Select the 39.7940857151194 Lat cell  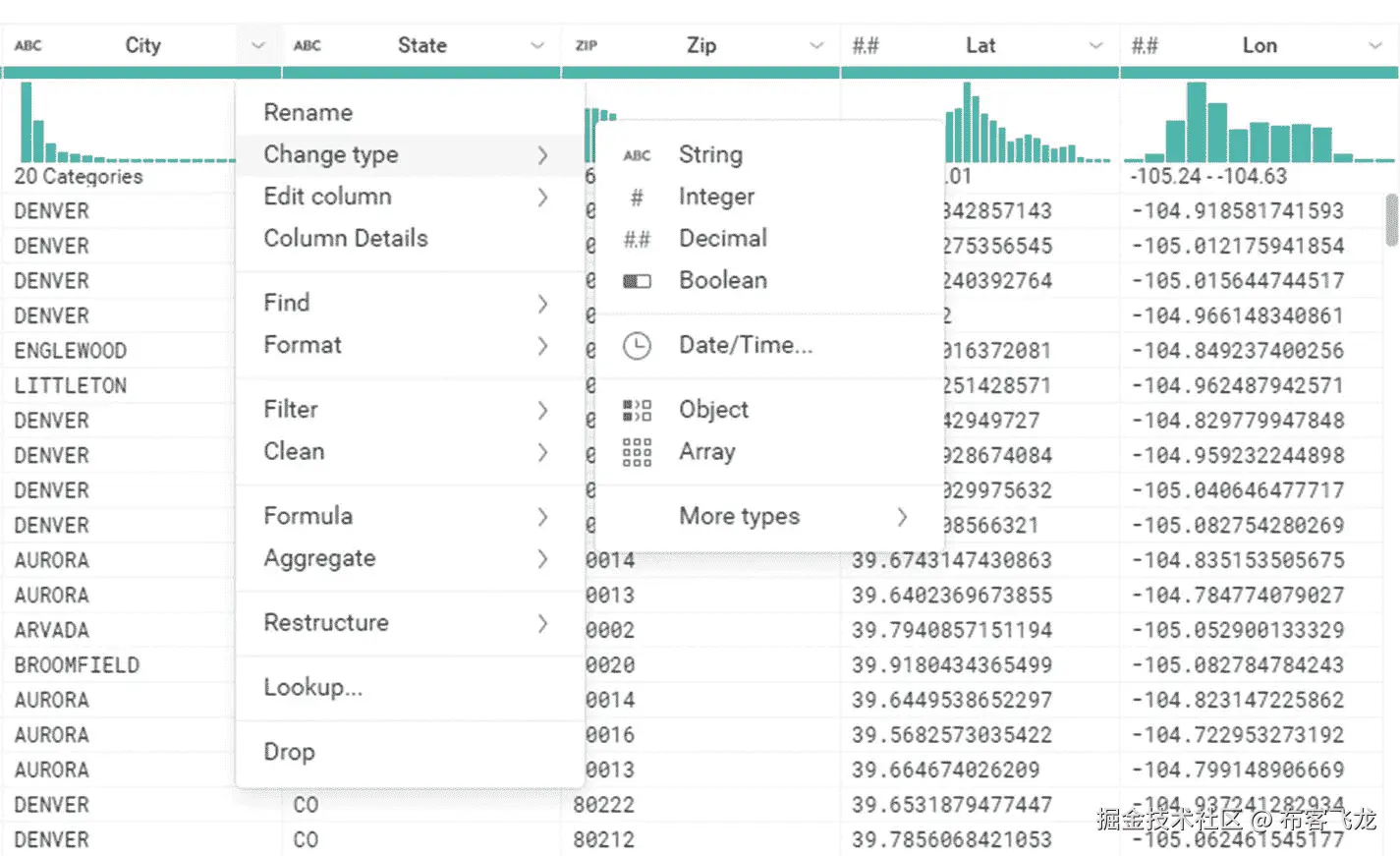[952, 630]
